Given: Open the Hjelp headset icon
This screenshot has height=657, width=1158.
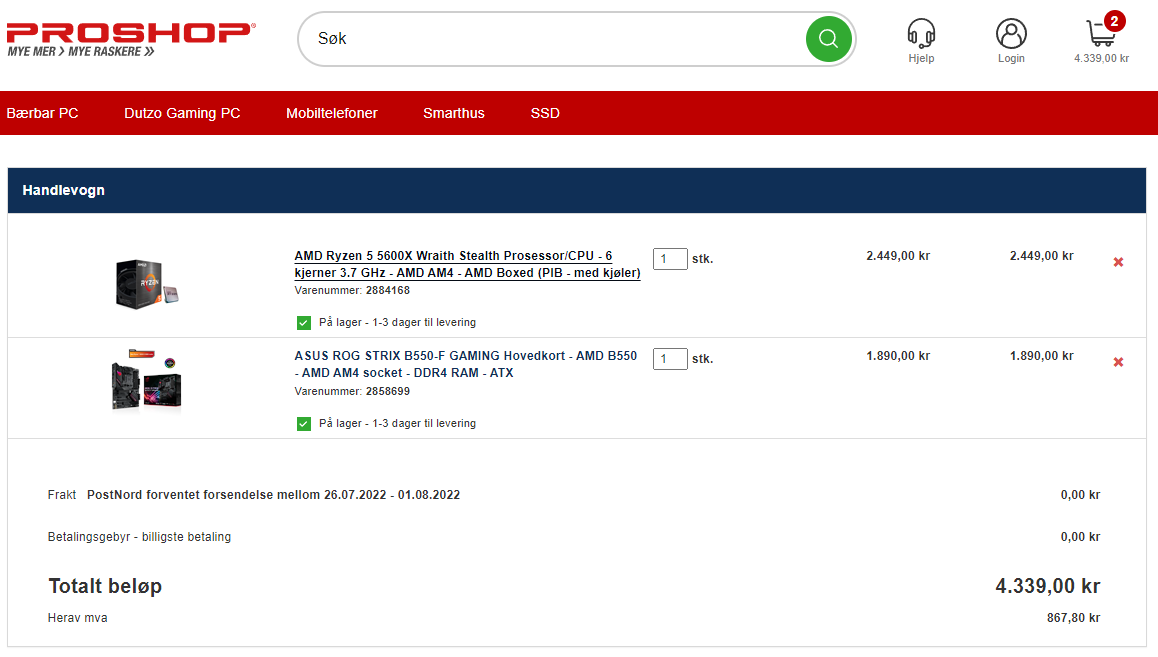Looking at the screenshot, I should click(921, 33).
